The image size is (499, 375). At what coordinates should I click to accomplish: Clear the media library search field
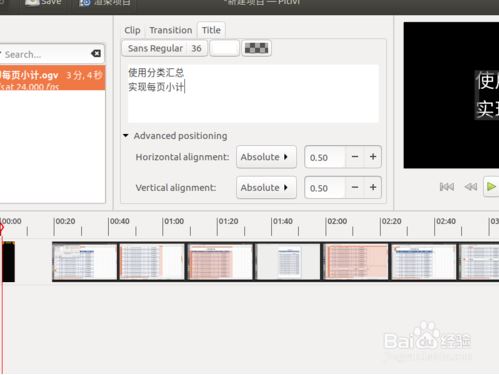point(96,53)
